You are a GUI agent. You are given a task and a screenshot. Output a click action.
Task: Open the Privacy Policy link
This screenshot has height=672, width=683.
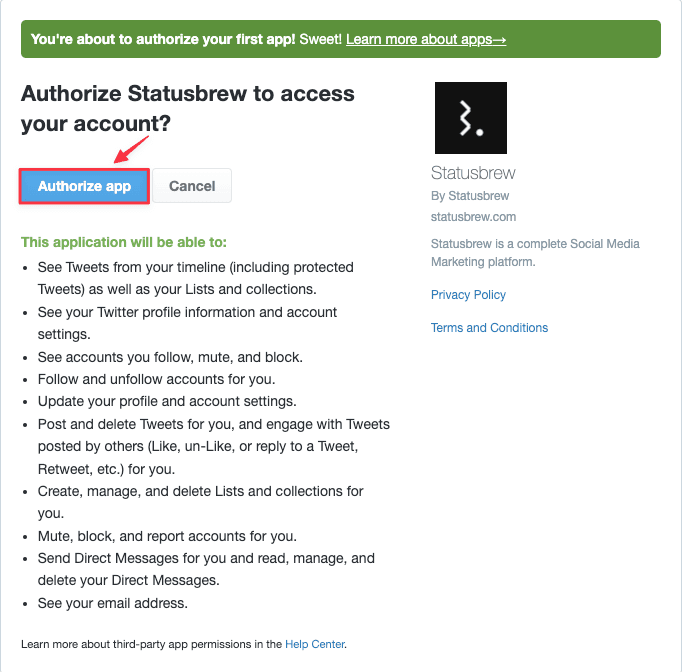(468, 295)
